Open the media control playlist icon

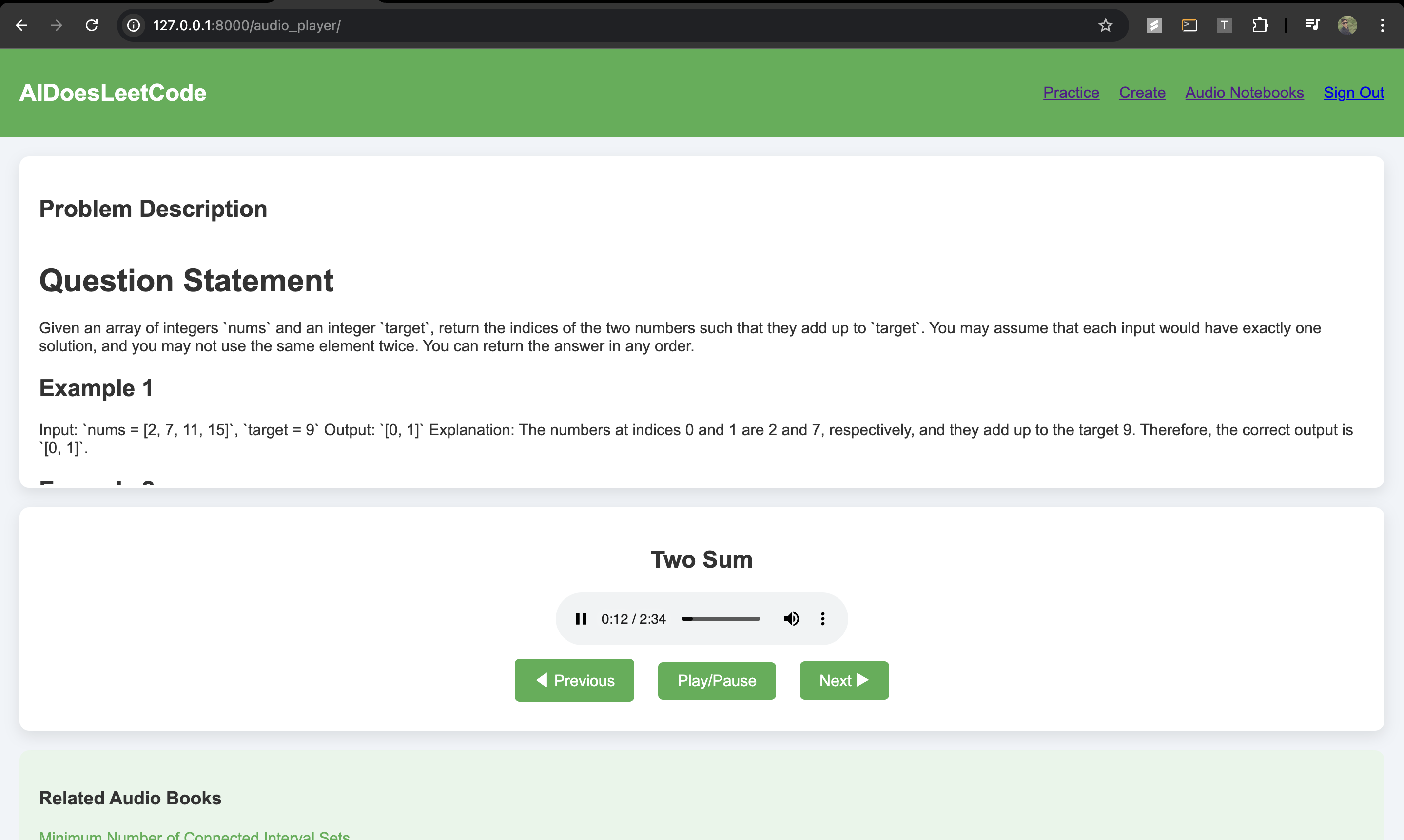pyautogui.click(x=1312, y=25)
